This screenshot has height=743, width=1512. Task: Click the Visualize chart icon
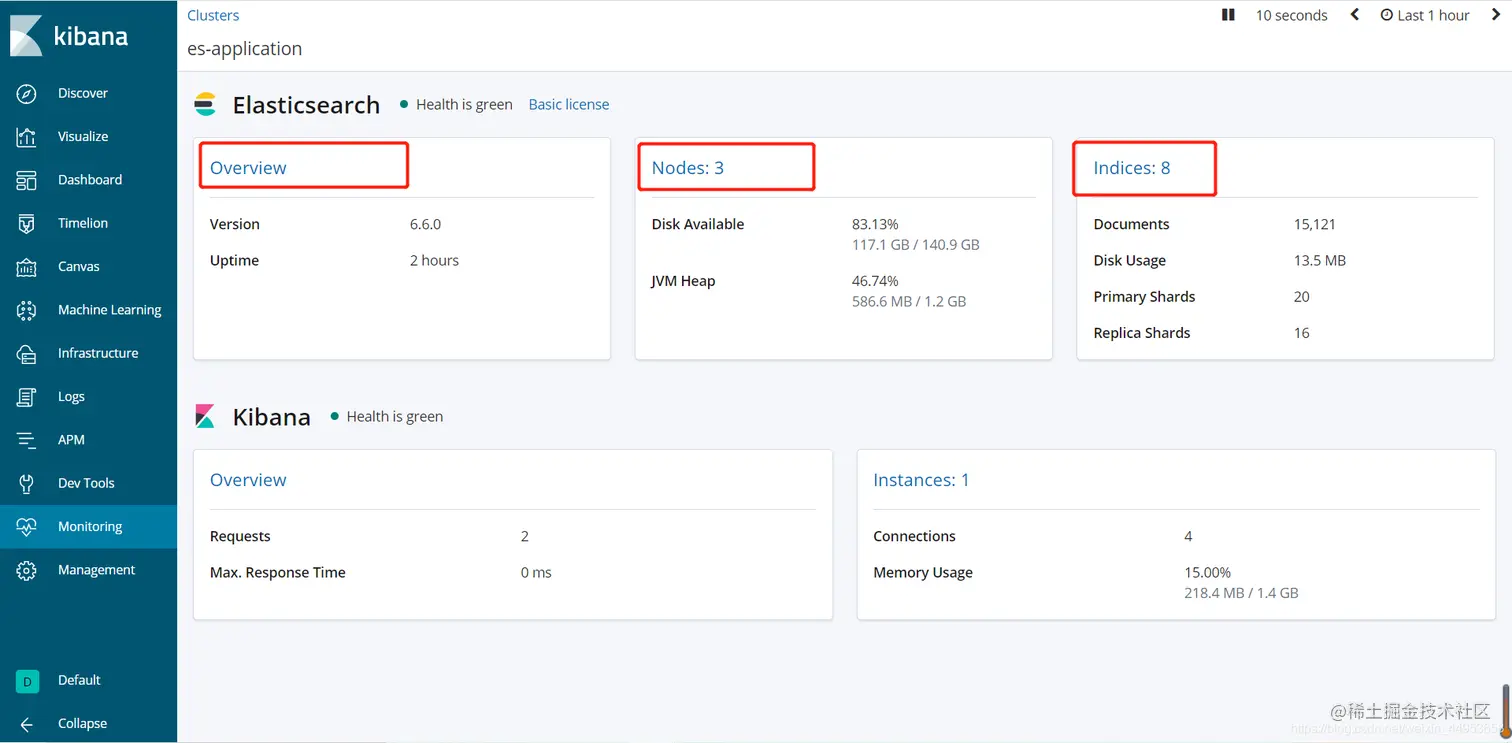coord(27,137)
